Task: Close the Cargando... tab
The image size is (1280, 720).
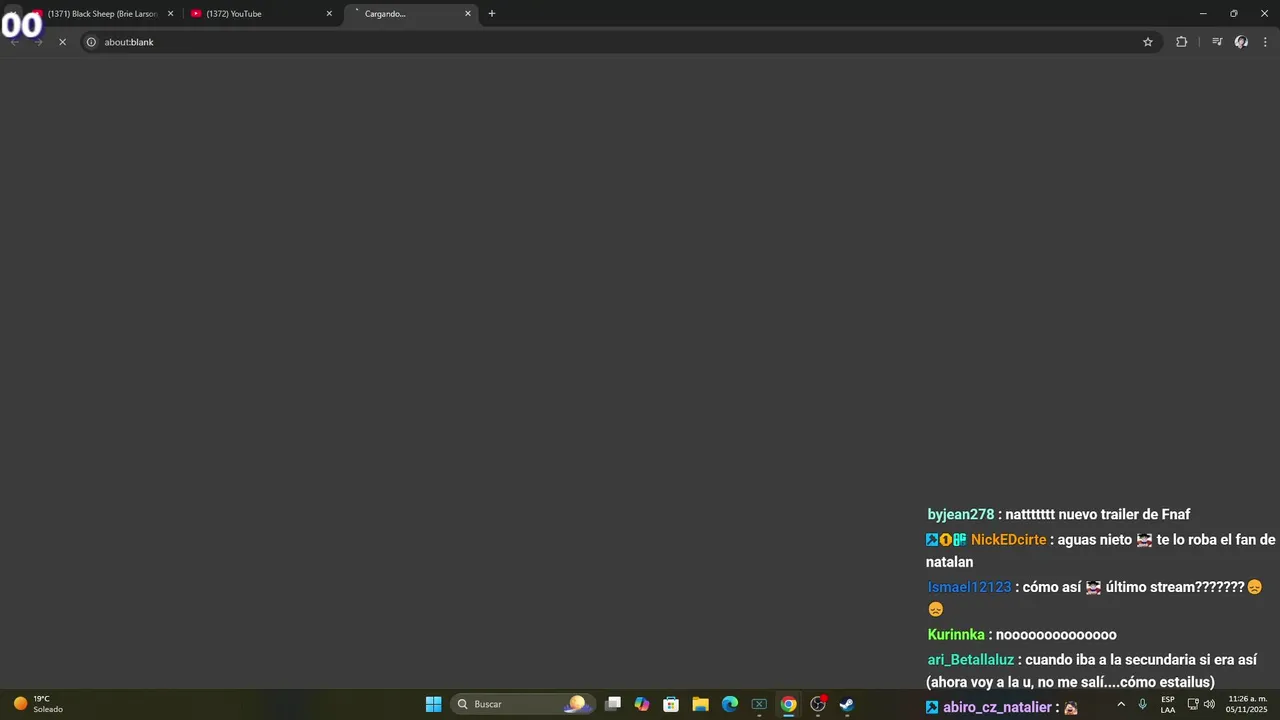Action: 467,14
